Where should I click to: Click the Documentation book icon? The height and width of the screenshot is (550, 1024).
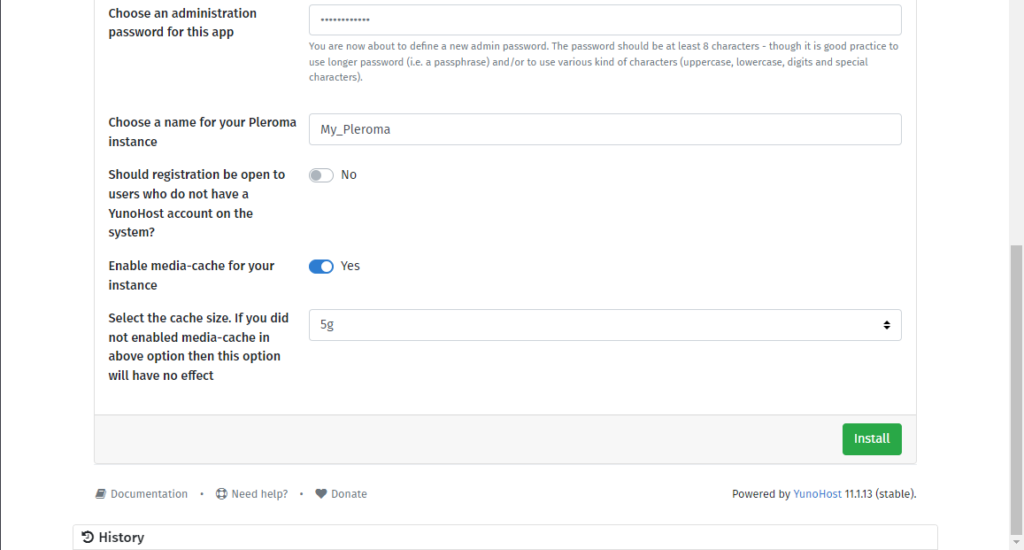[101, 494]
